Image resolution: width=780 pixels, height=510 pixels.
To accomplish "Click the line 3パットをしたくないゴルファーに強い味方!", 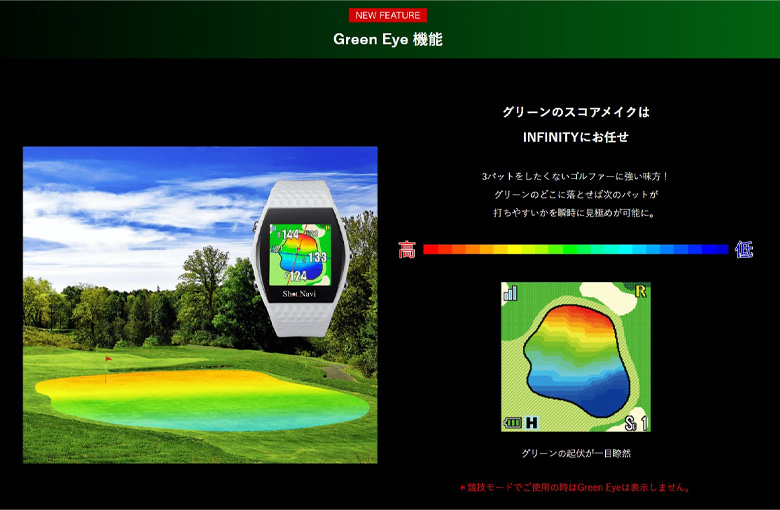I will coord(575,176).
